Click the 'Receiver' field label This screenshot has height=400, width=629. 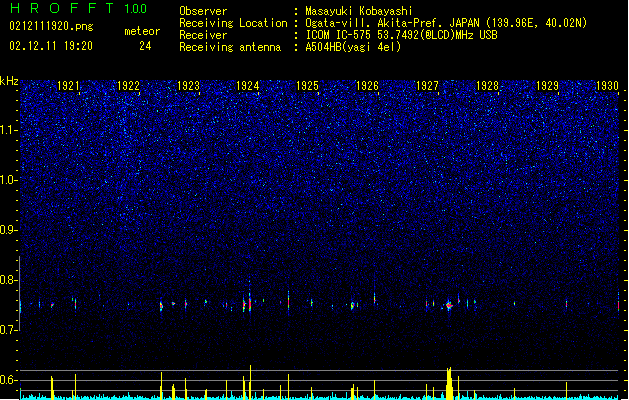coord(203,35)
